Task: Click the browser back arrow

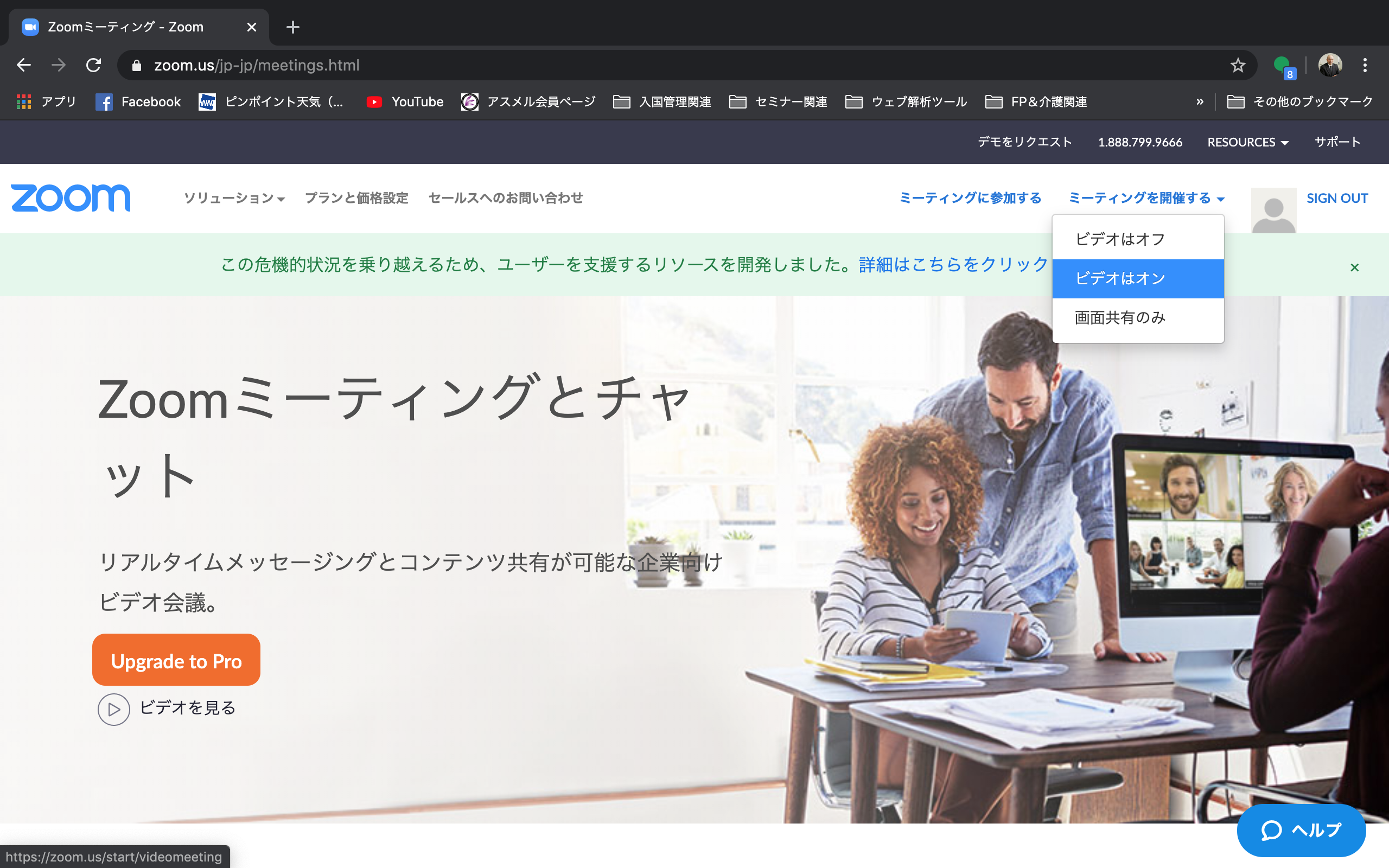Action: [23, 65]
